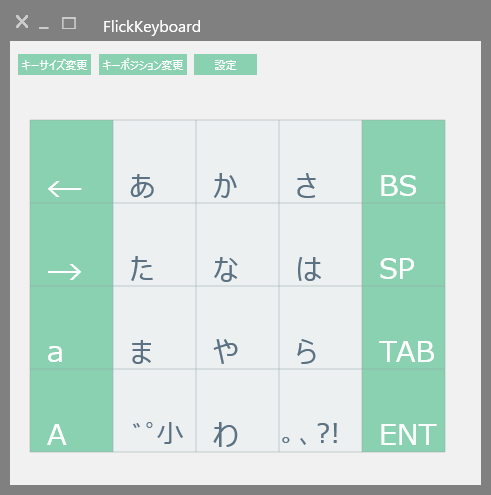Tap the ま kana key
The width and height of the screenshot is (491, 495).
155,327
